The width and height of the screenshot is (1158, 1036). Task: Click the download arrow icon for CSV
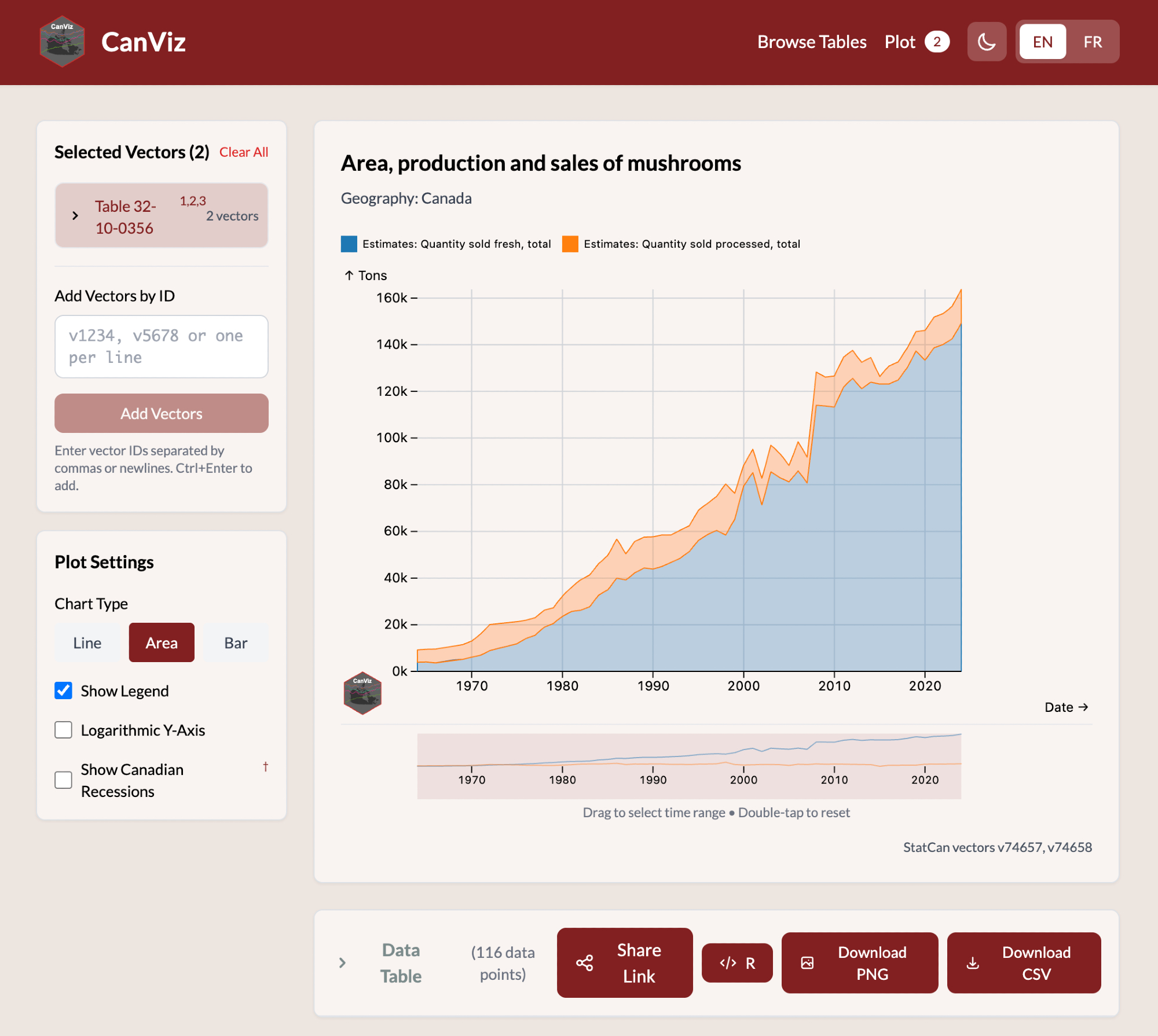(x=973, y=963)
